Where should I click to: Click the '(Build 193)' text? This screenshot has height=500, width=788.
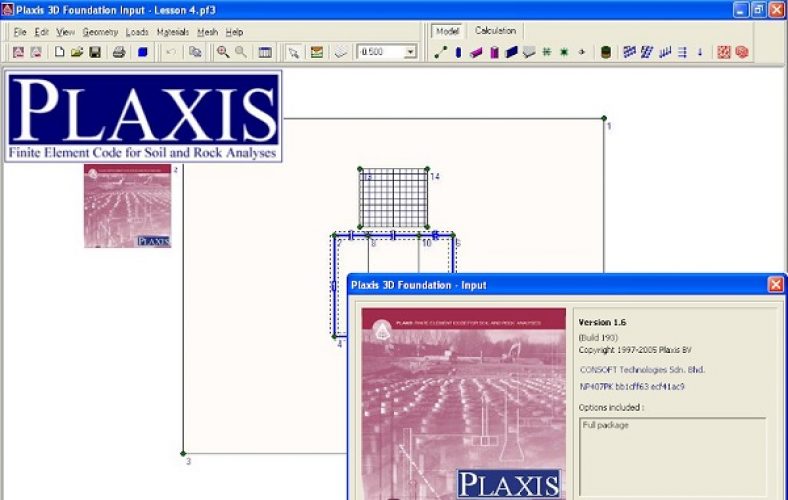pos(598,338)
